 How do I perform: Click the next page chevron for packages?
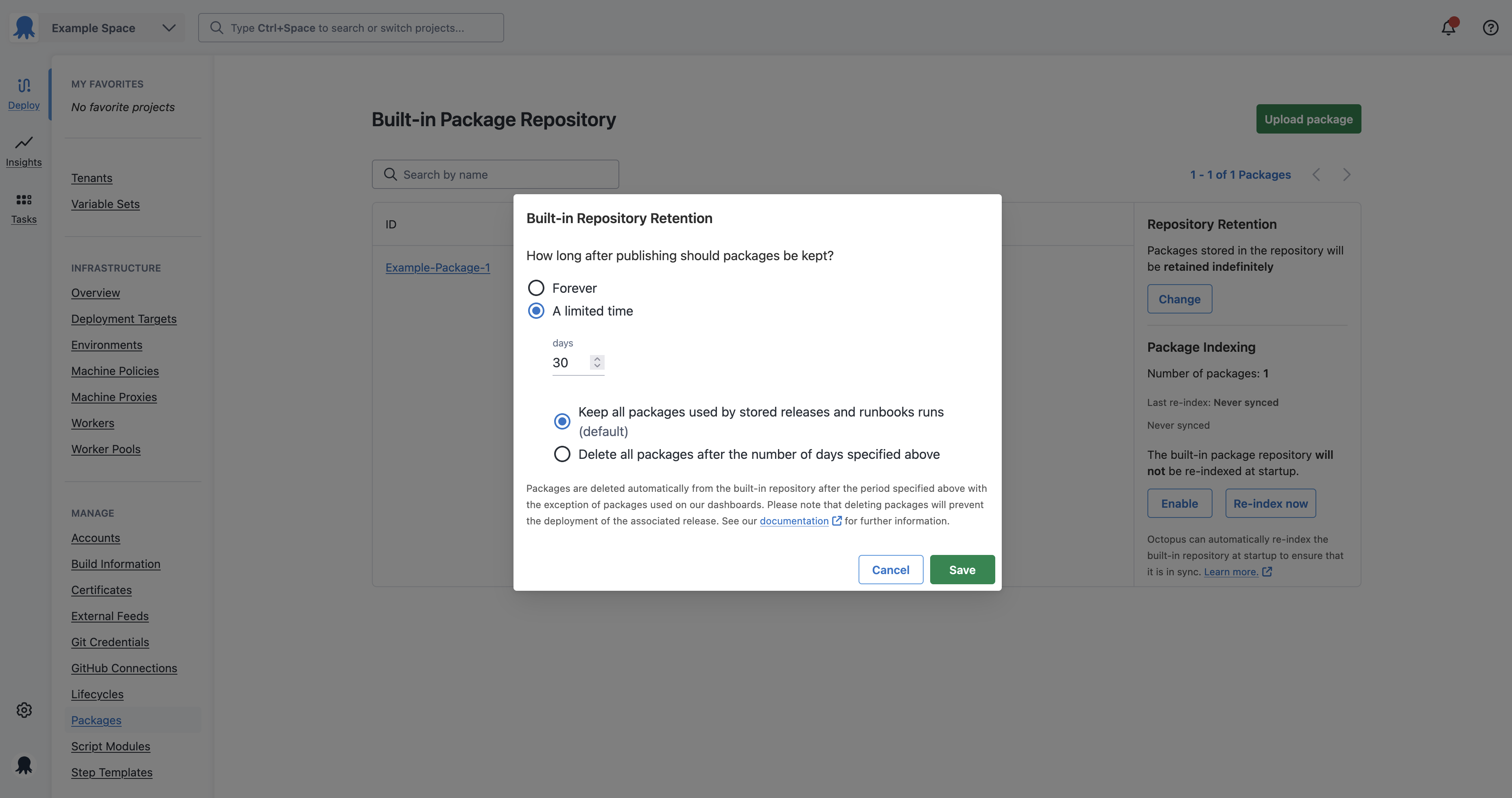tap(1346, 174)
